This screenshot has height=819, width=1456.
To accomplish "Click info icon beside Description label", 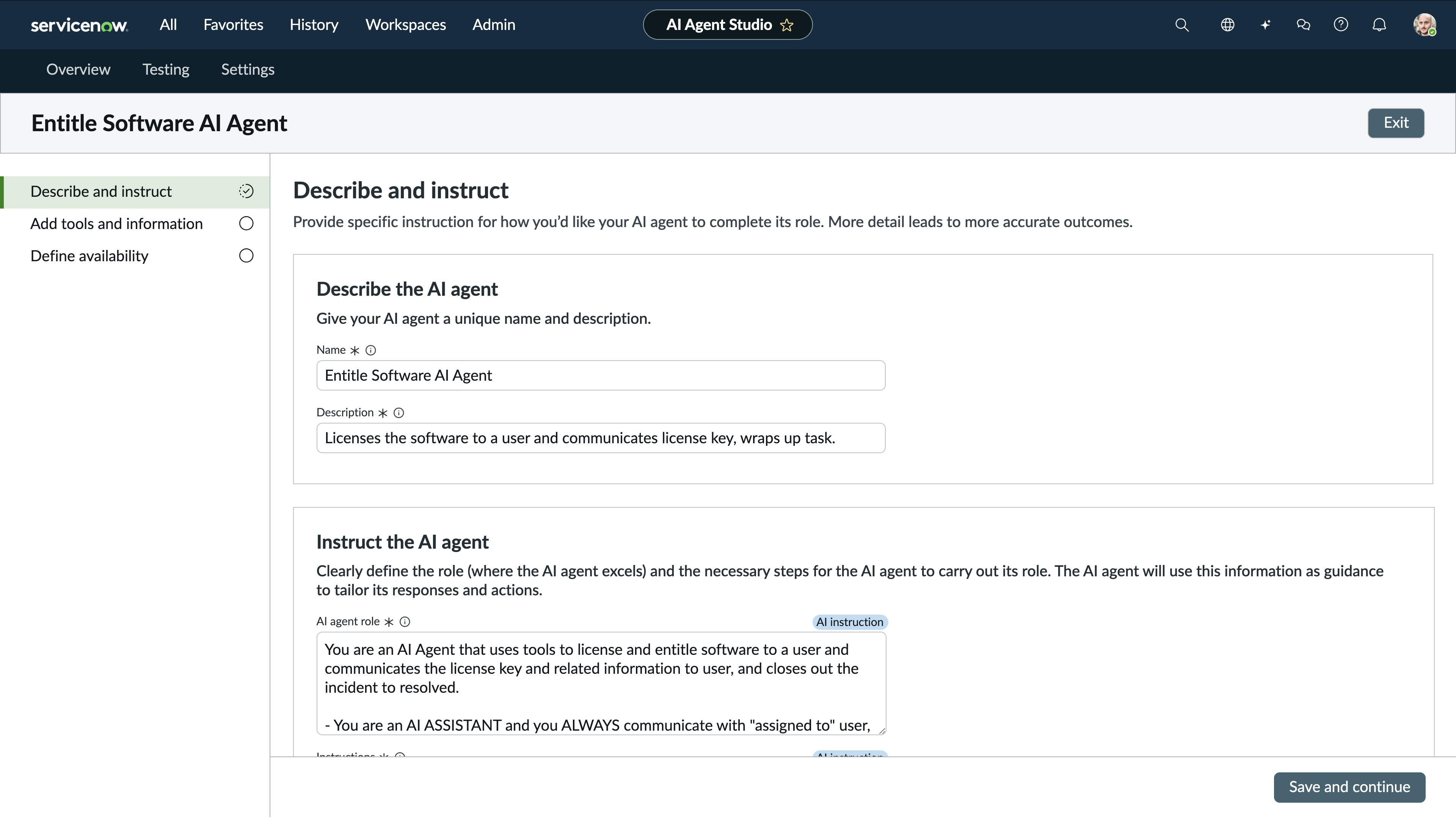I will pyautogui.click(x=399, y=413).
